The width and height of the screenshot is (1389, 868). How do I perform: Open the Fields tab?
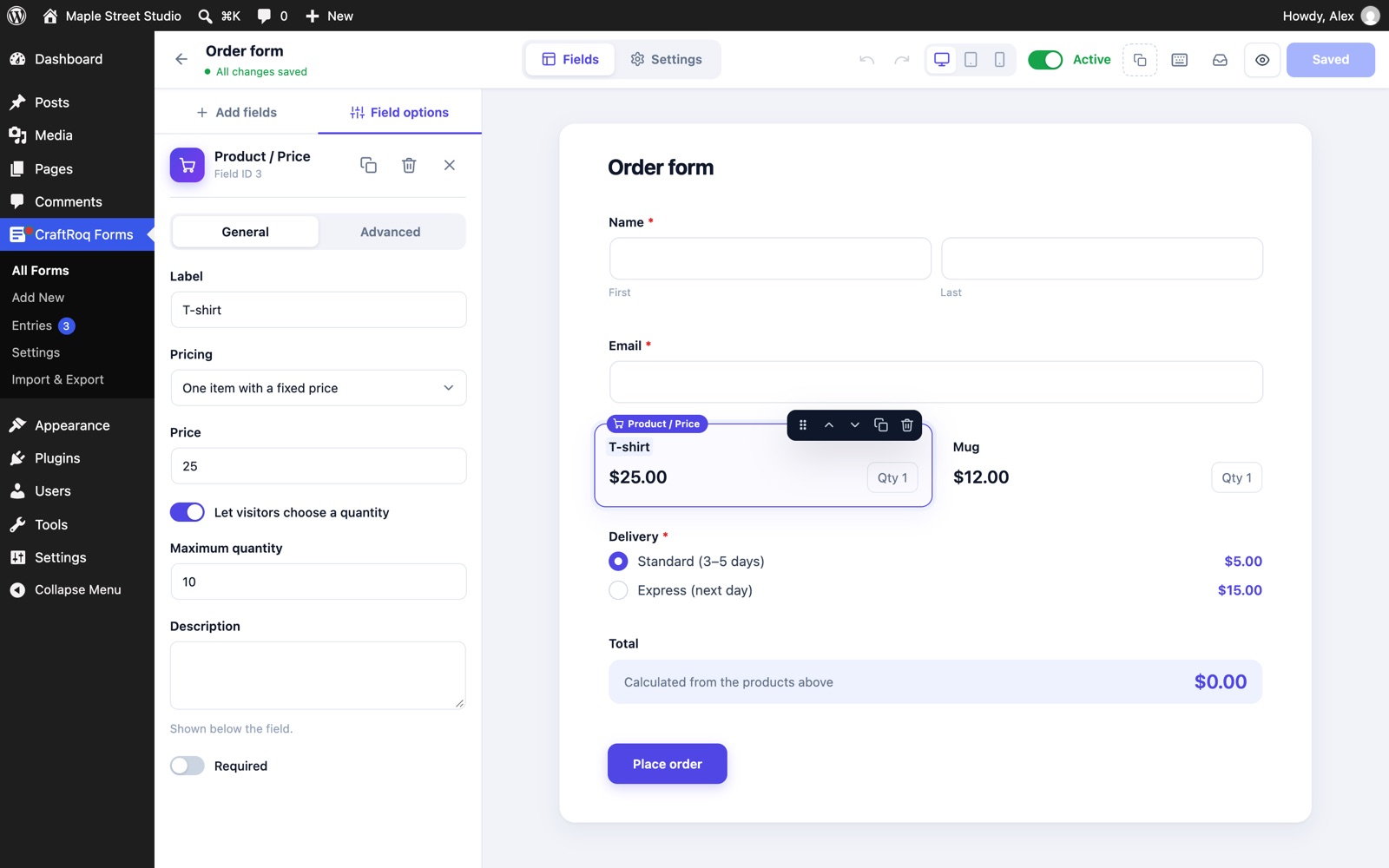570,59
